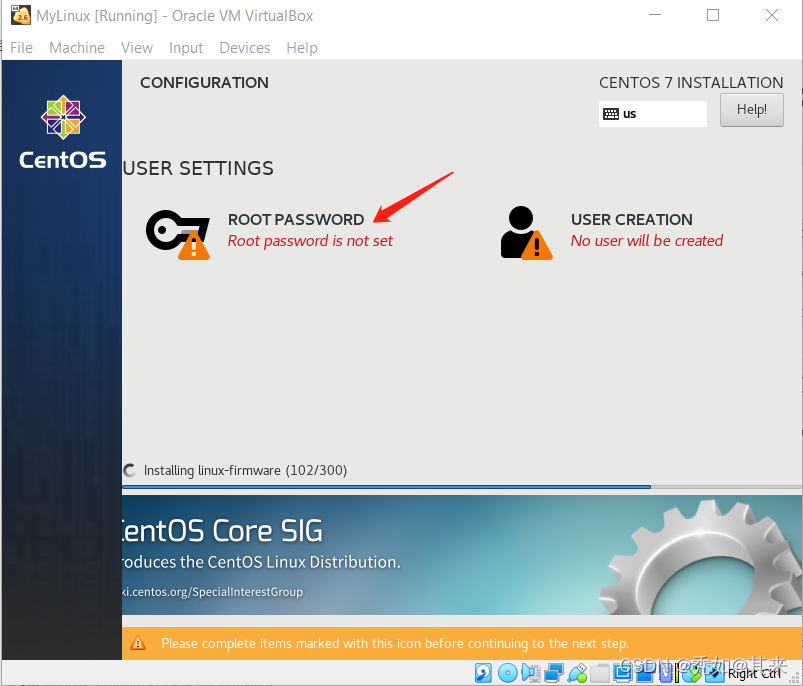Click the USER SETTINGS heading
This screenshot has width=803, height=686.
[x=198, y=168]
